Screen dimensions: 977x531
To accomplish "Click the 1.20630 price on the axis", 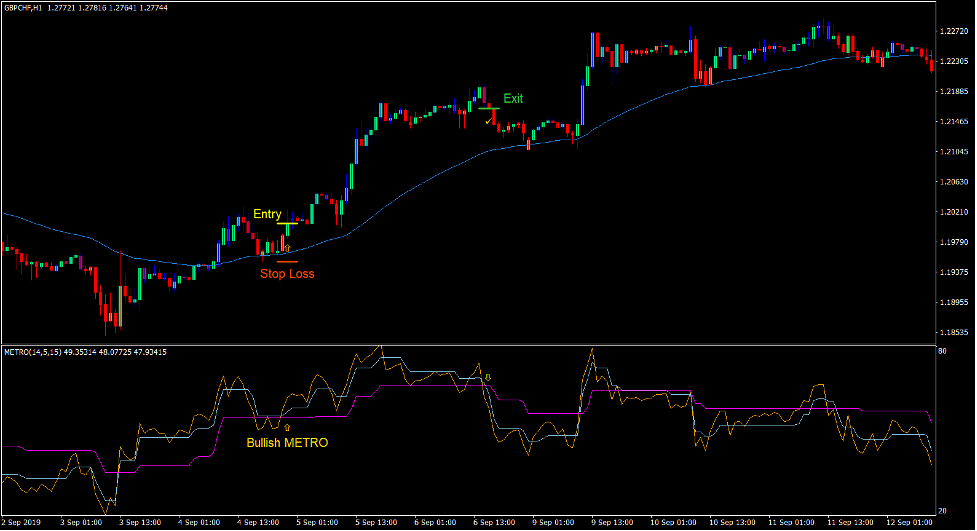I will 953,182.
